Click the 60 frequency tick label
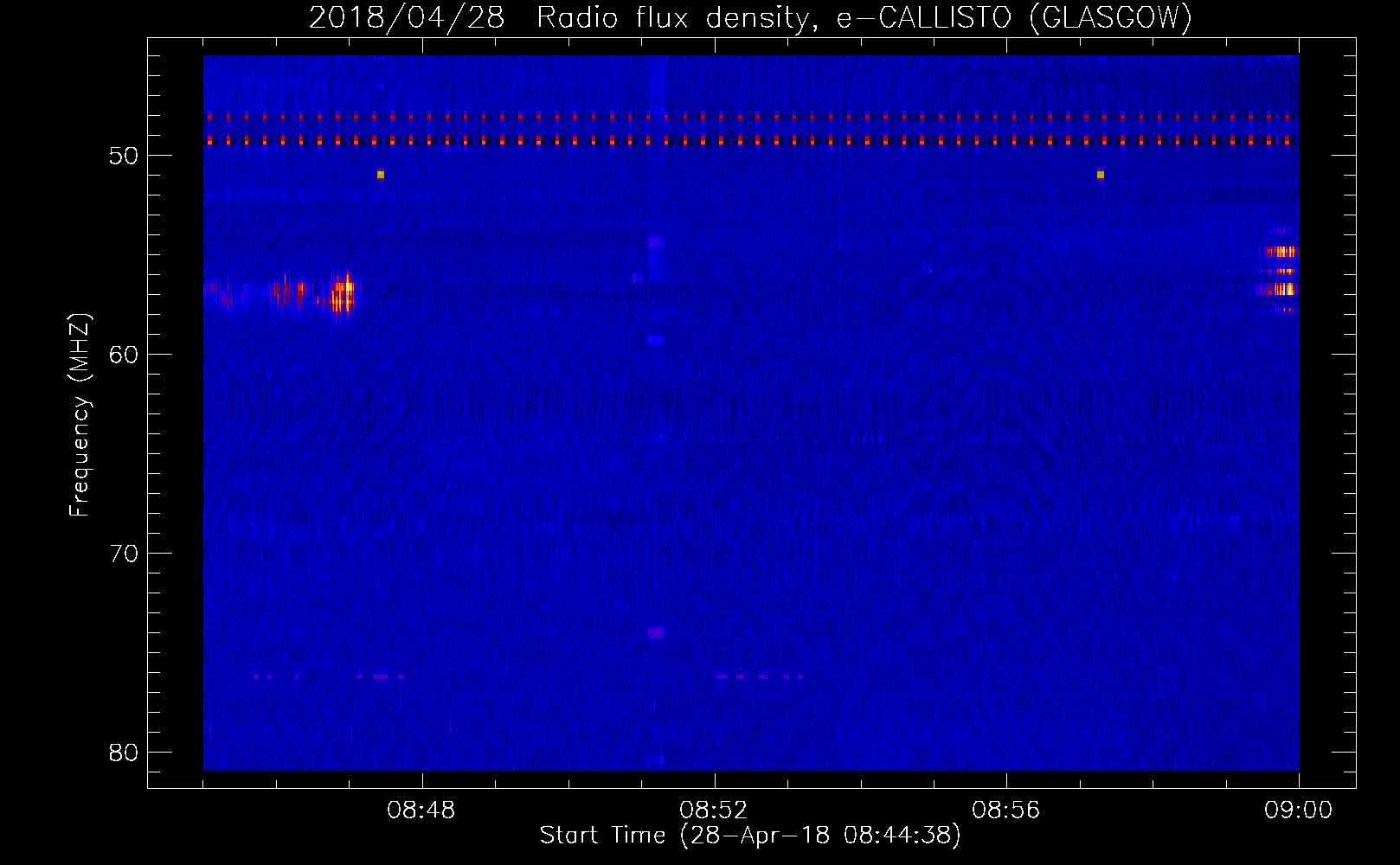Image resolution: width=1400 pixels, height=865 pixels. point(124,355)
